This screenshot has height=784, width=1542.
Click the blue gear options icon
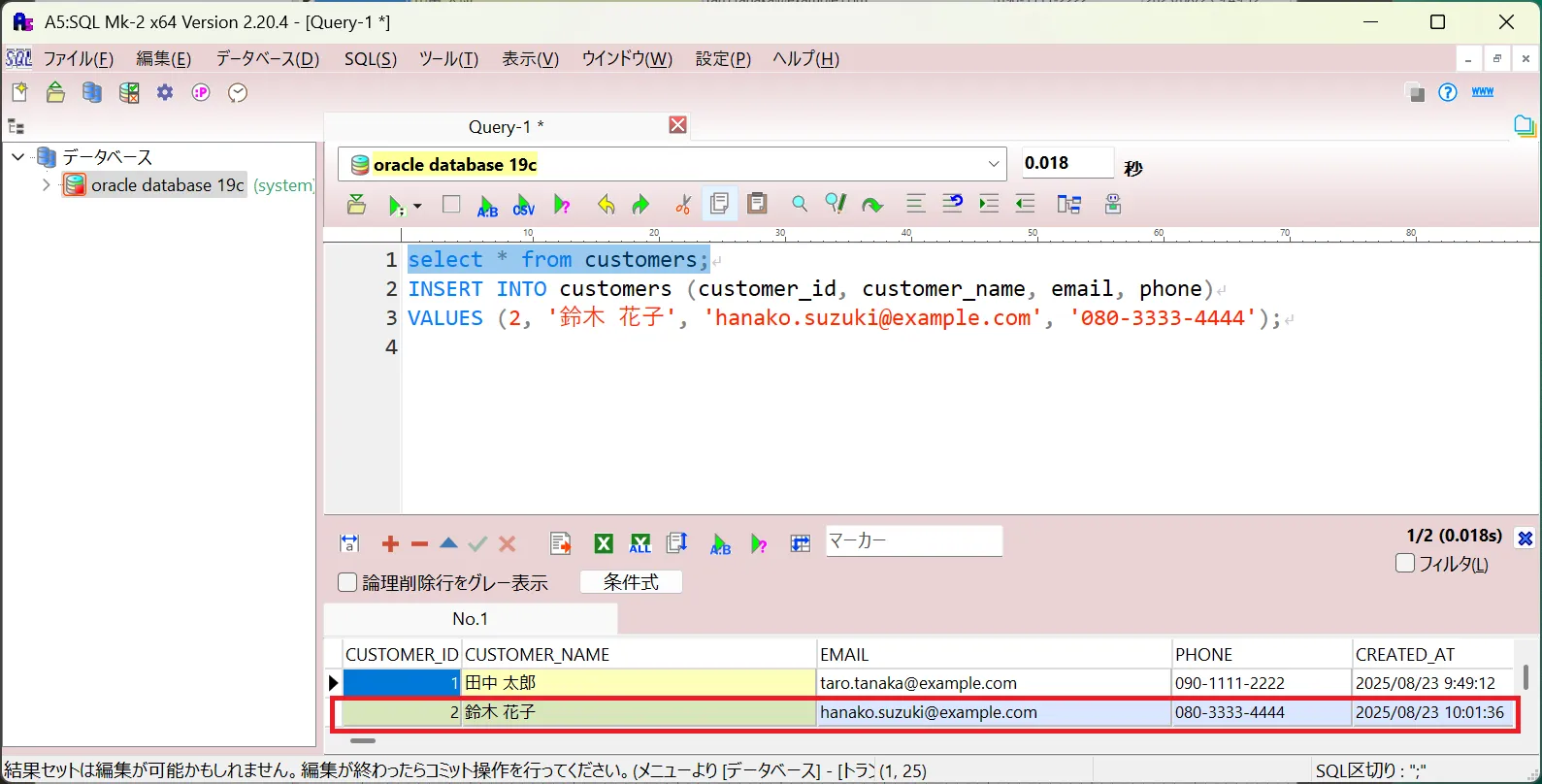pos(165,92)
